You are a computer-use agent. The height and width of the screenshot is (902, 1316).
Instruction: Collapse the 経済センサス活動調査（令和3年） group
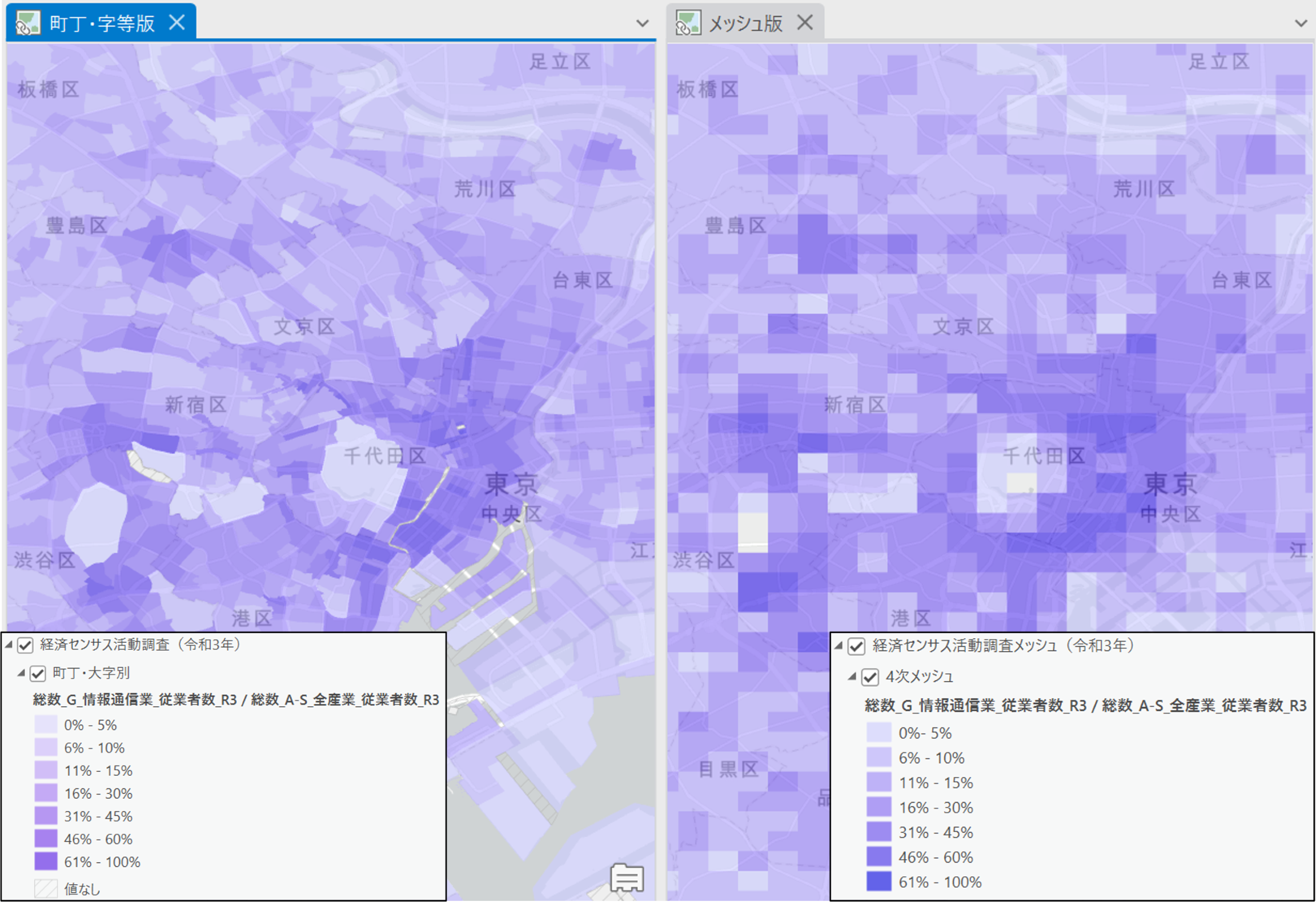(9, 645)
